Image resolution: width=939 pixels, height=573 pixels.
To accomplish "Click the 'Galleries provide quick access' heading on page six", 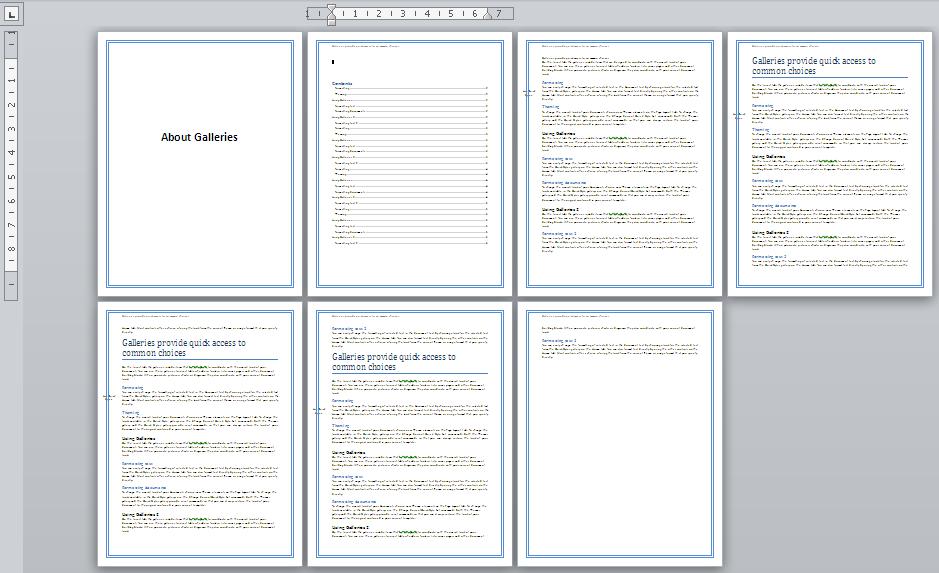I will pos(394,361).
